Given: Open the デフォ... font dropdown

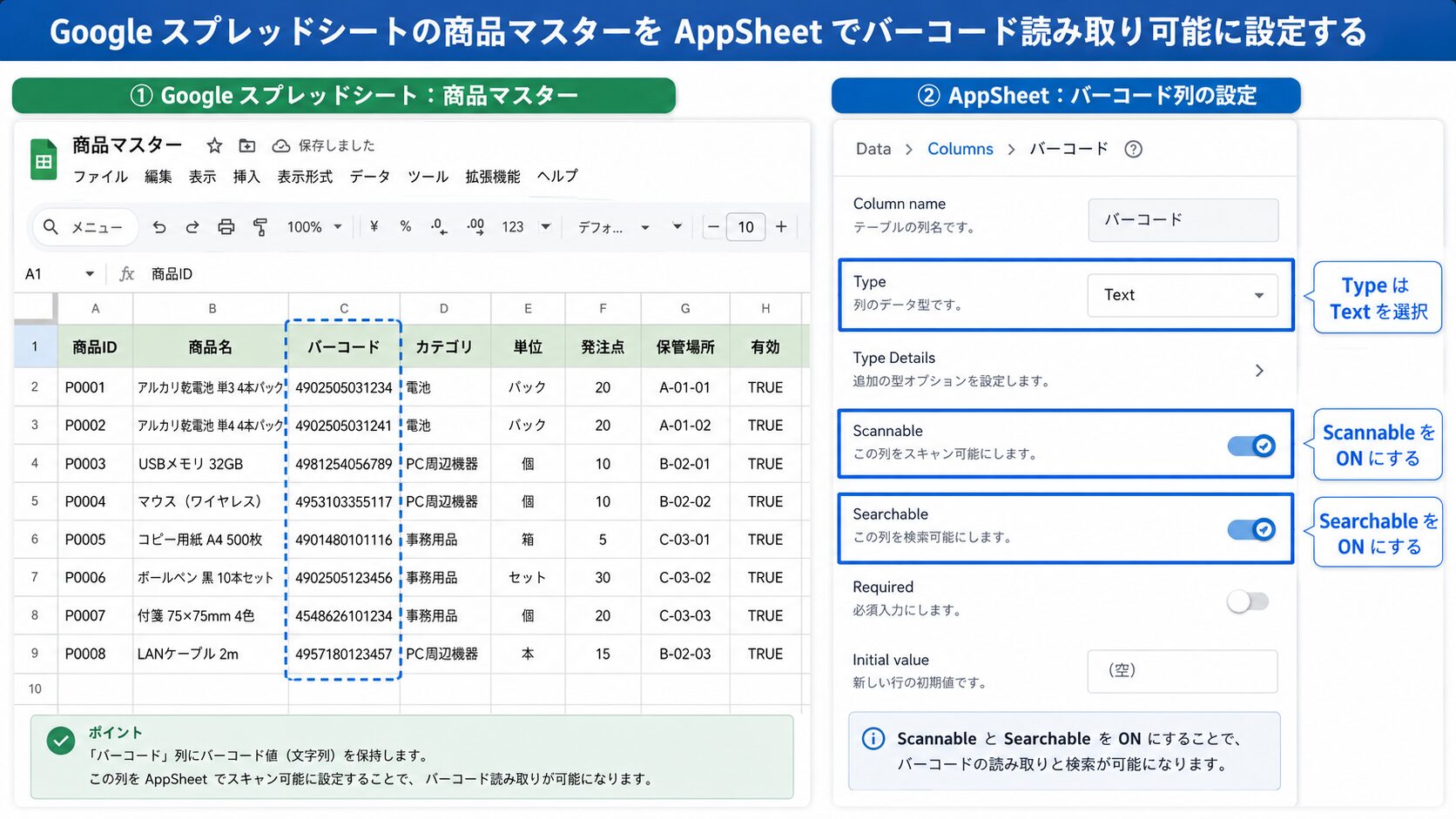Looking at the screenshot, I should (614, 227).
